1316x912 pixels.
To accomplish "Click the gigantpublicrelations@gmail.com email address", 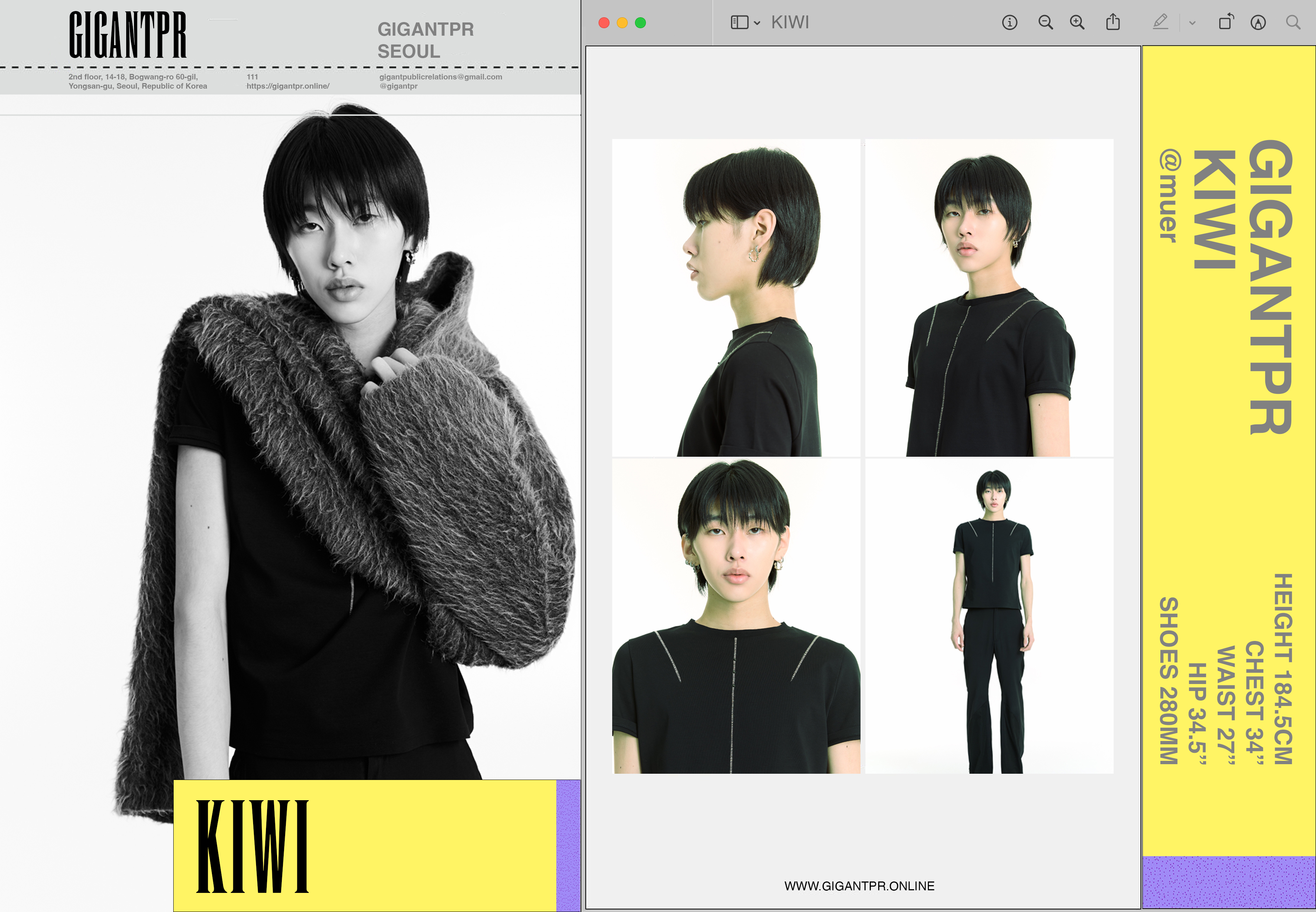I will point(440,76).
